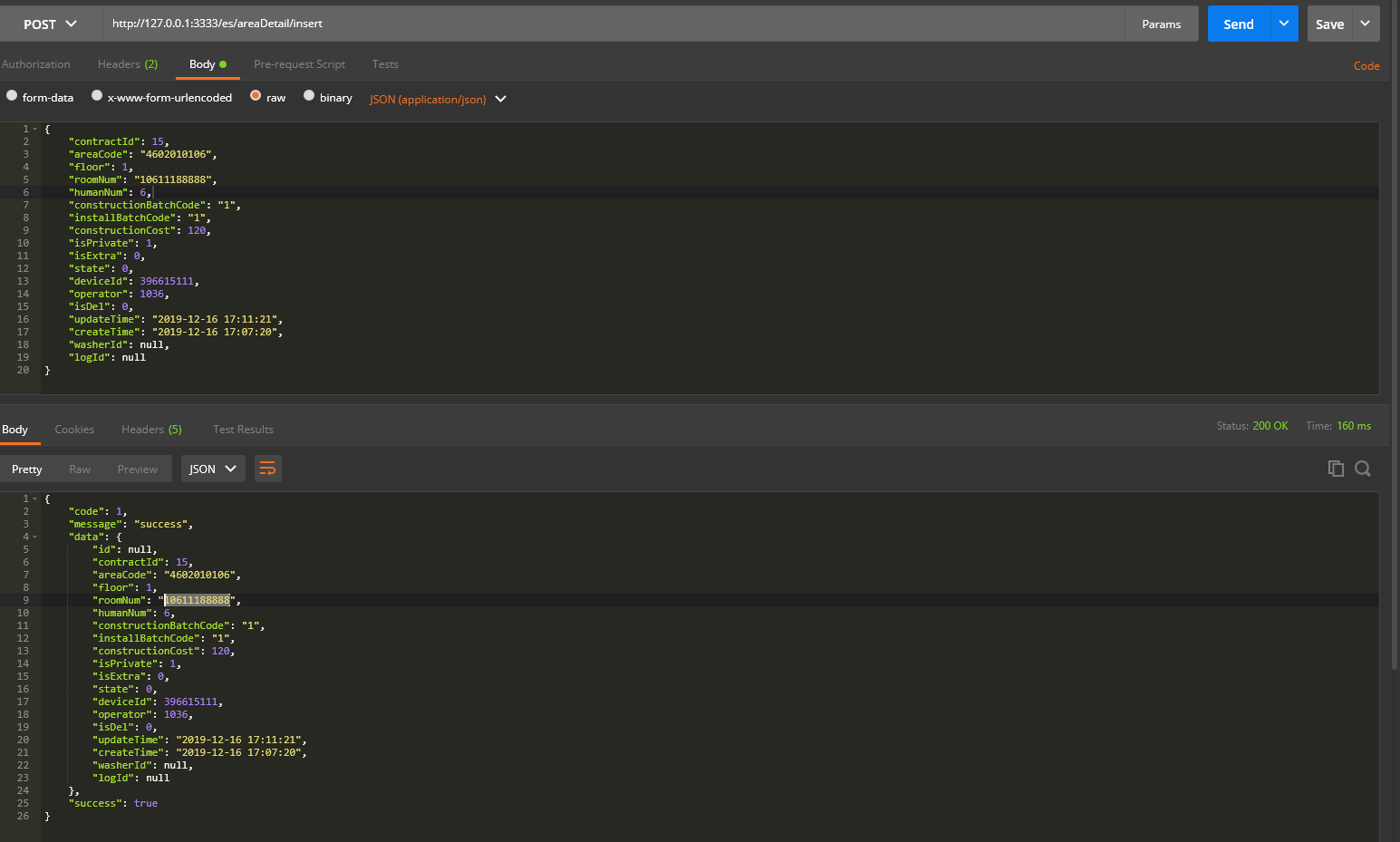This screenshot has height=842, width=1400.
Task: Open the Test Results tab
Action: [243, 430]
